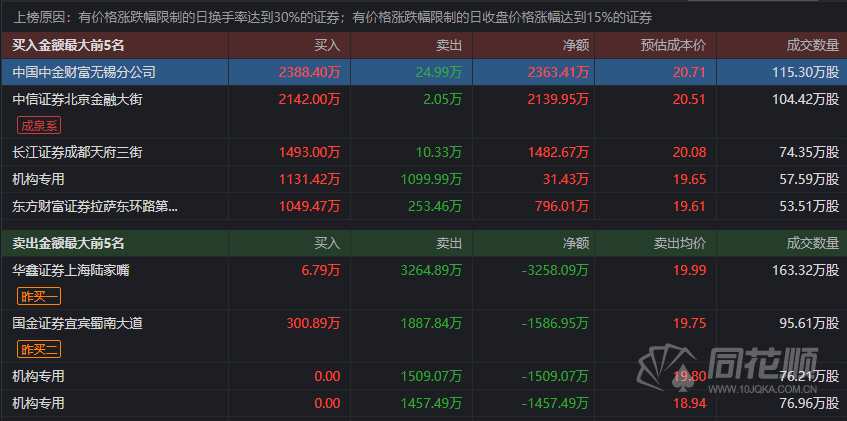Click the buy value 1049.47万

pyautogui.click(x=310, y=206)
